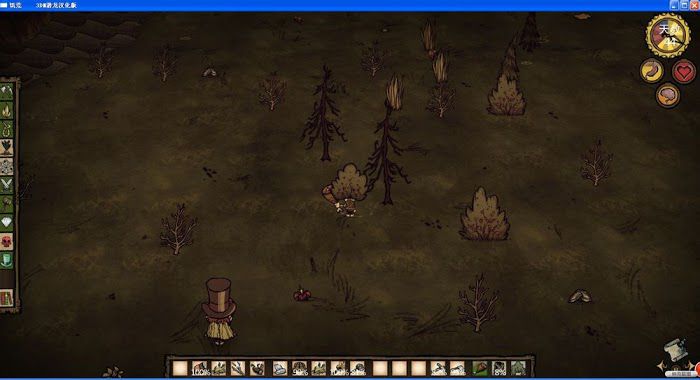The height and width of the screenshot is (380, 700).
Task: Select the fourth inventory slot item
Action: [238, 368]
